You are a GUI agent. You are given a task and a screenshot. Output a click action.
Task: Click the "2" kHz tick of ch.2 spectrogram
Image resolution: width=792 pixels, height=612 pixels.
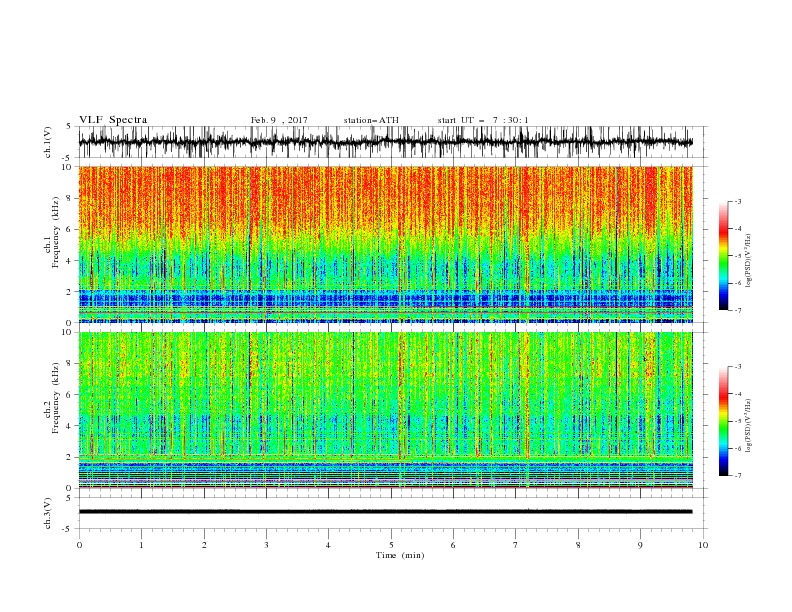coord(69,457)
